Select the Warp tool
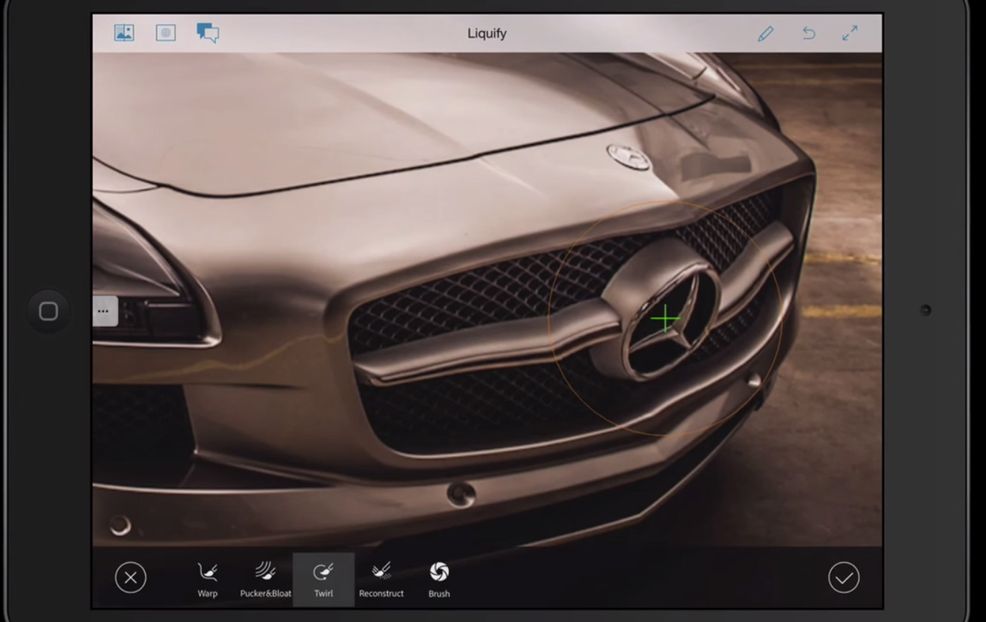 click(x=208, y=580)
